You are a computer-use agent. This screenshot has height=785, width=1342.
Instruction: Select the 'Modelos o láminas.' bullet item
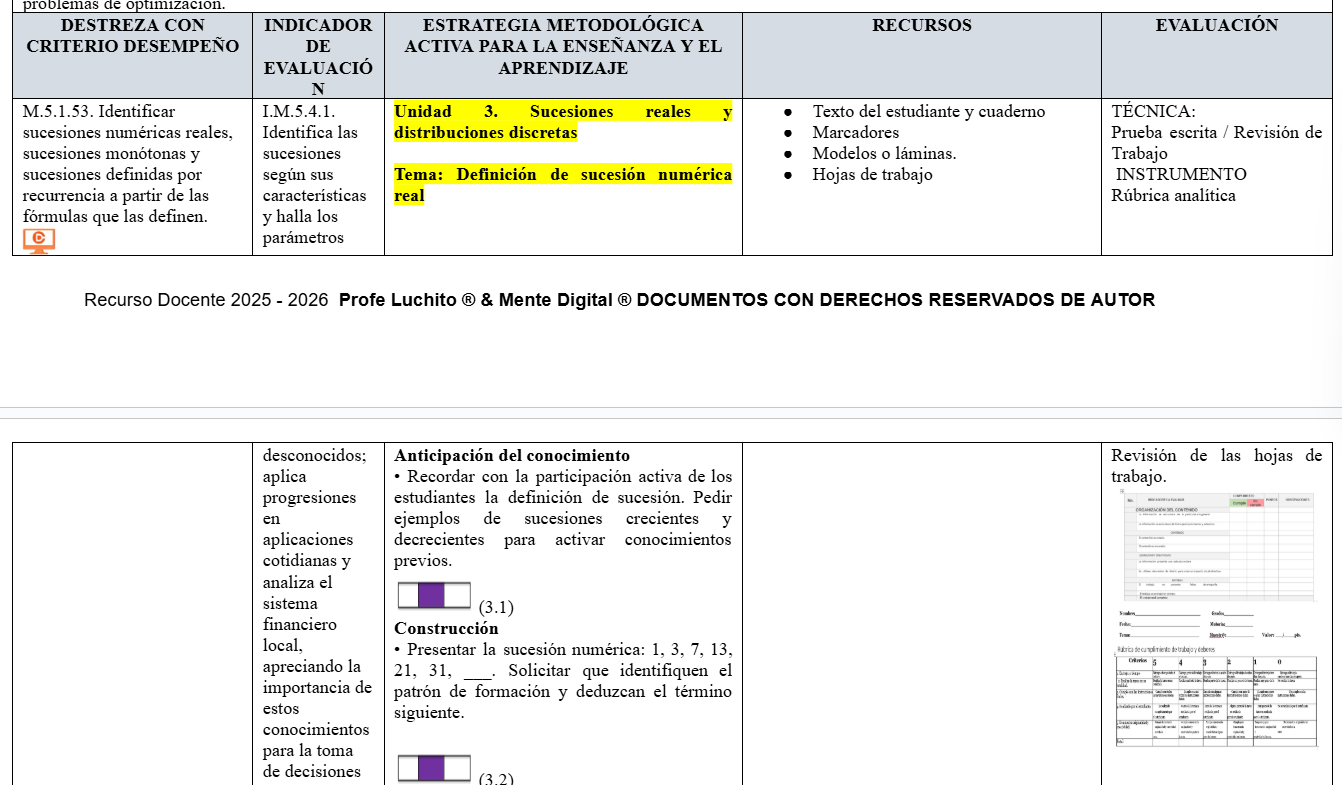tap(884, 154)
